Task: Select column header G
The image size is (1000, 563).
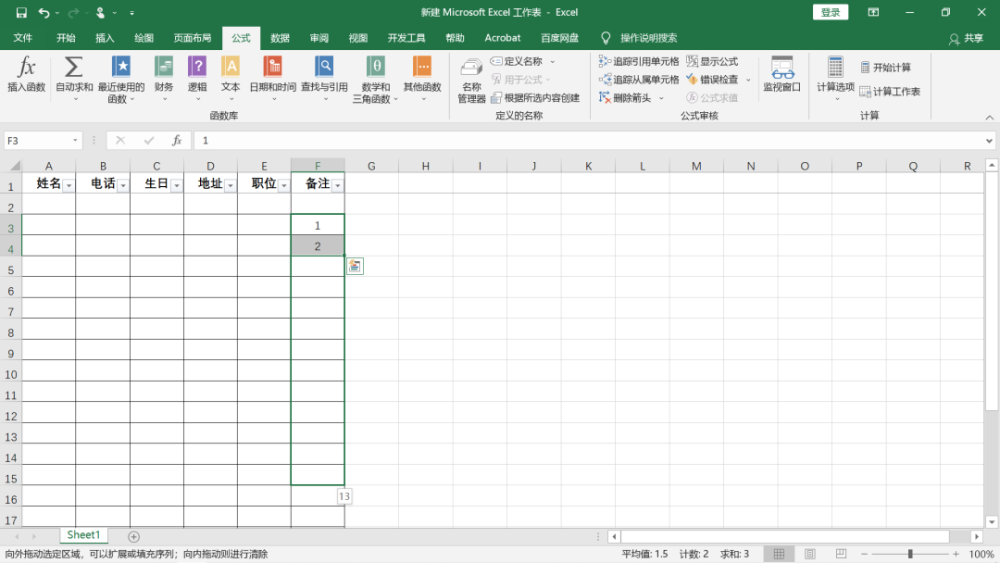Action: click(x=371, y=166)
